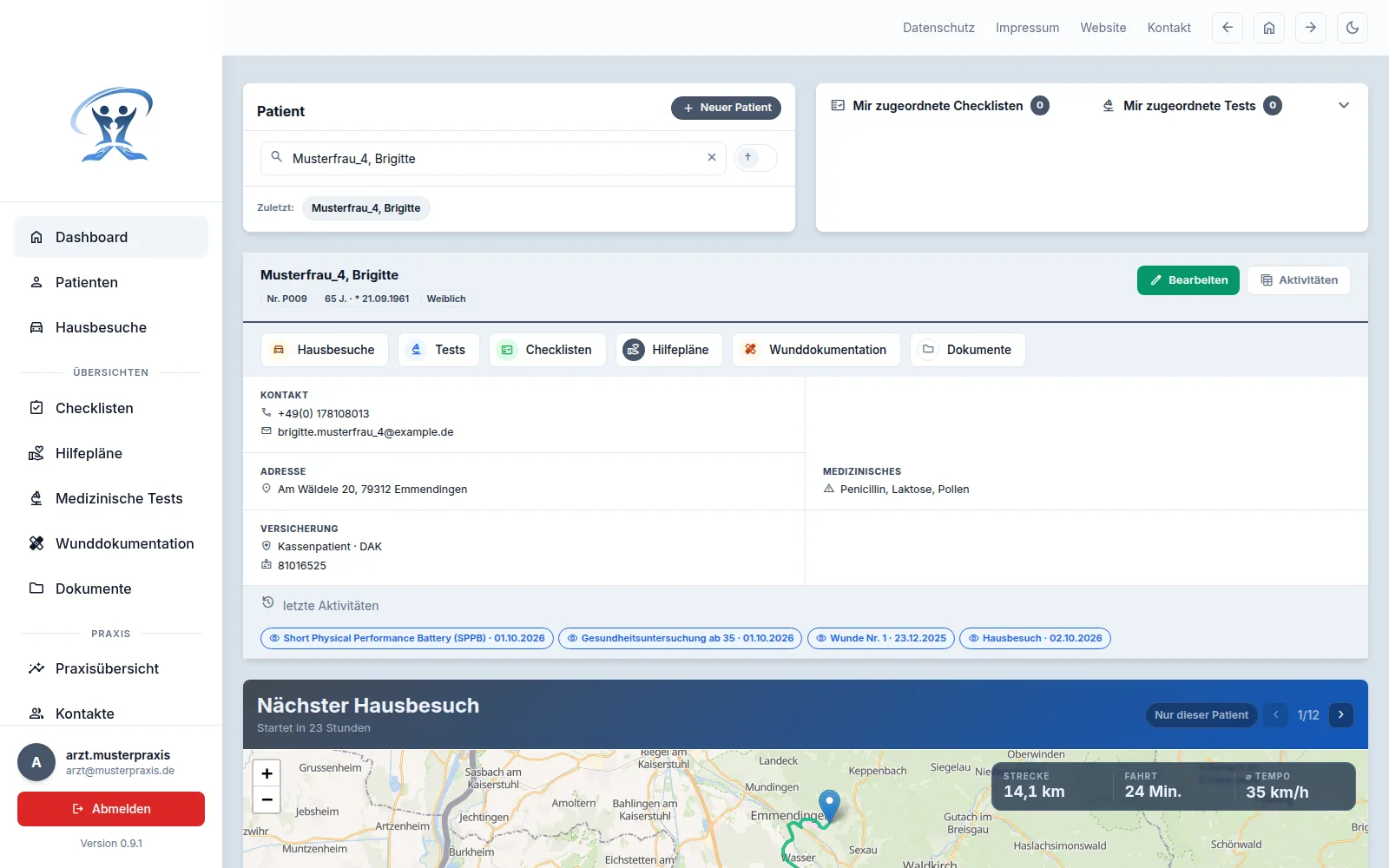Navigate forward with the right arrow icon
This screenshot has height=868, width=1389.
(x=1311, y=28)
